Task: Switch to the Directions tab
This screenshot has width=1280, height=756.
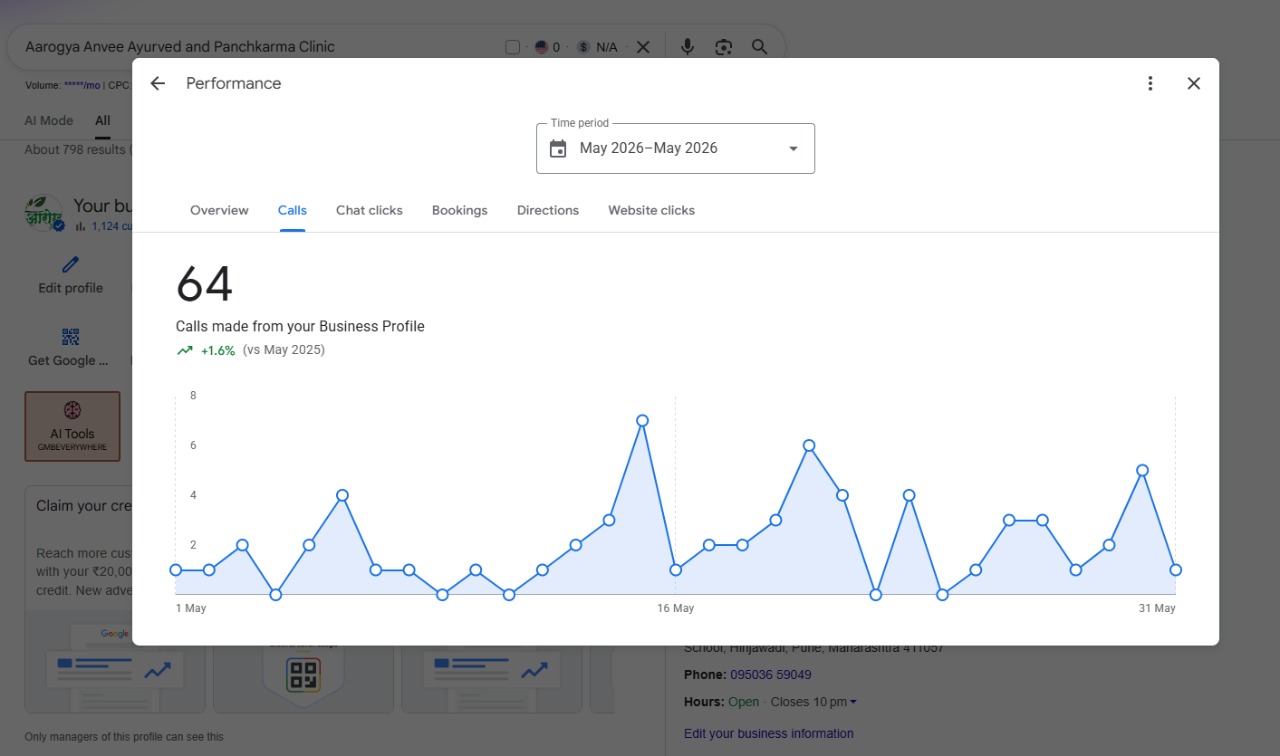Action: [x=548, y=210]
